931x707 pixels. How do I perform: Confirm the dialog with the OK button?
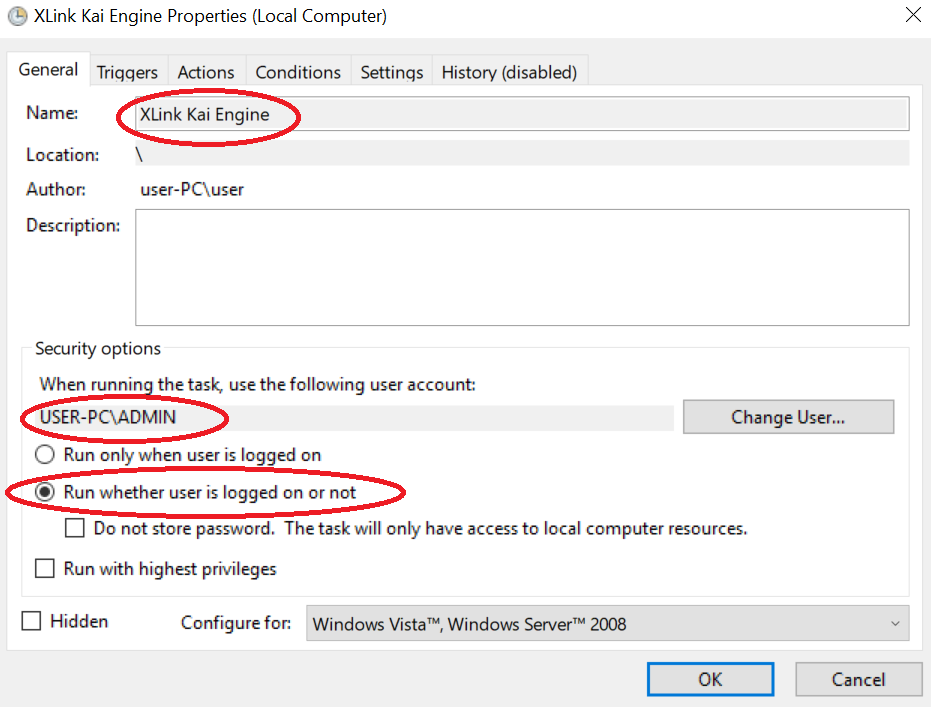[x=710, y=679]
